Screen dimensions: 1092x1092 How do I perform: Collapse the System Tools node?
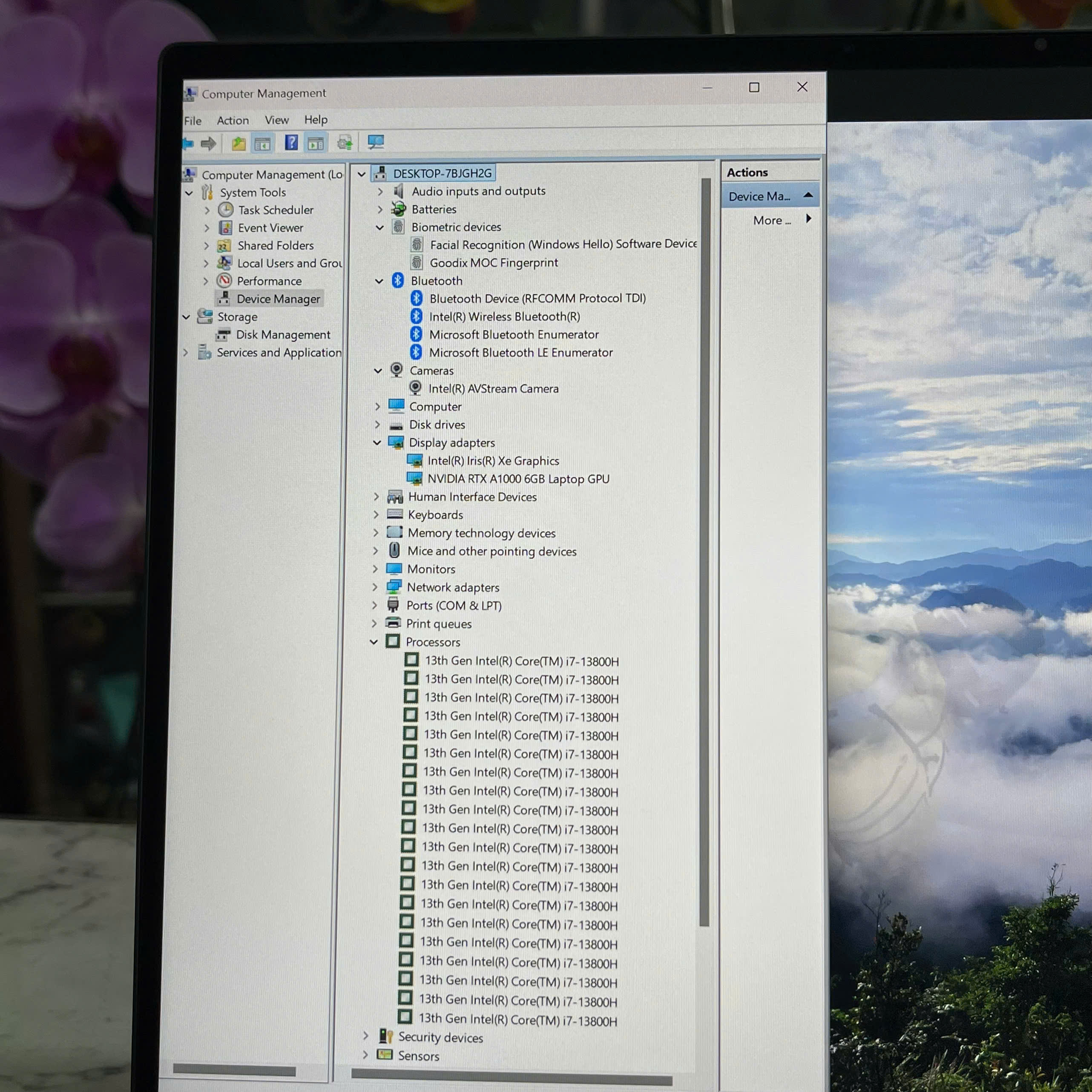coord(189,193)
